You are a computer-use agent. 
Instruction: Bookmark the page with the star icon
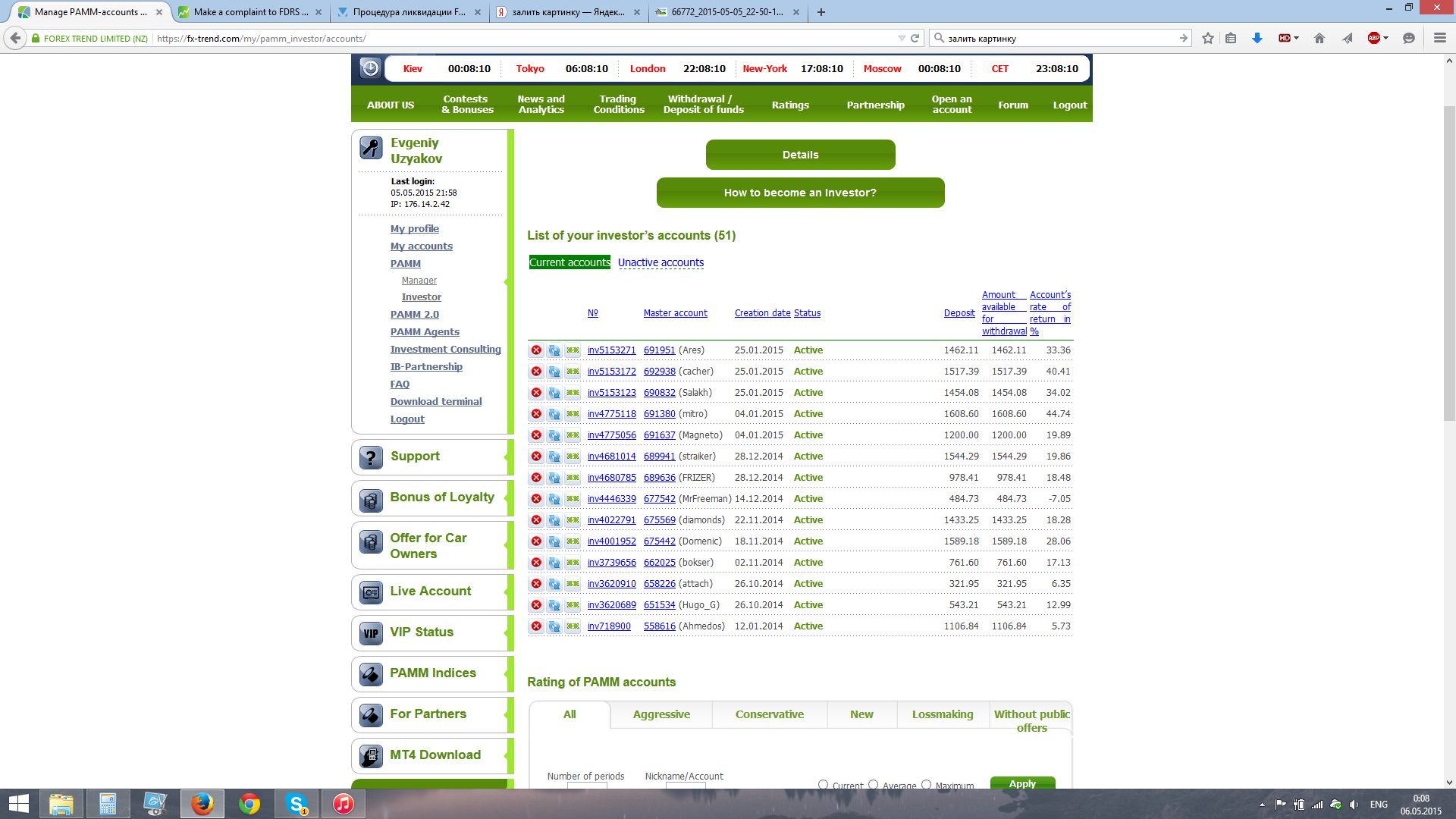(1208, 38)
